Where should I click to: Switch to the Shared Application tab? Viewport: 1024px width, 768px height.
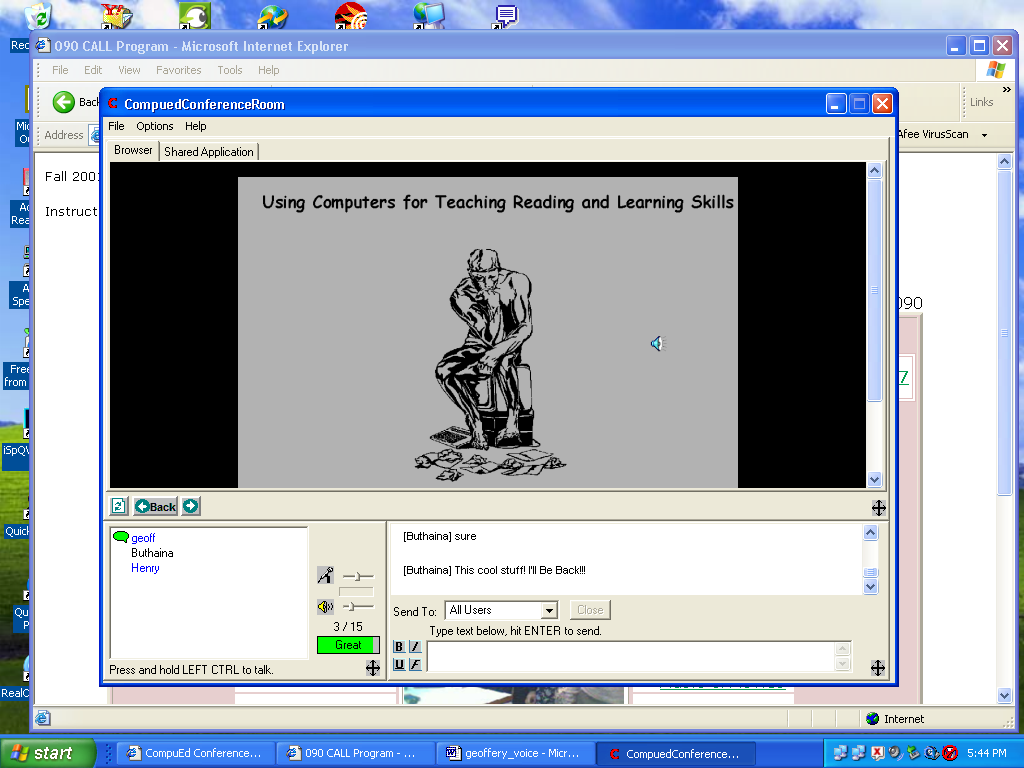(x=208, y=152)
